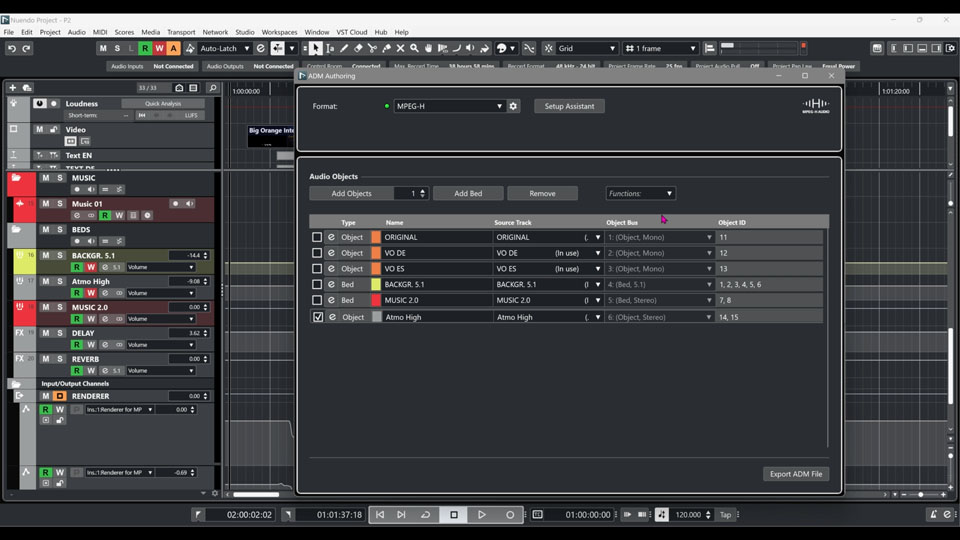This screenshot has width=960, height=540.
Task: Select the Zoom magnifier tool
Action: [x=414, y=48]
